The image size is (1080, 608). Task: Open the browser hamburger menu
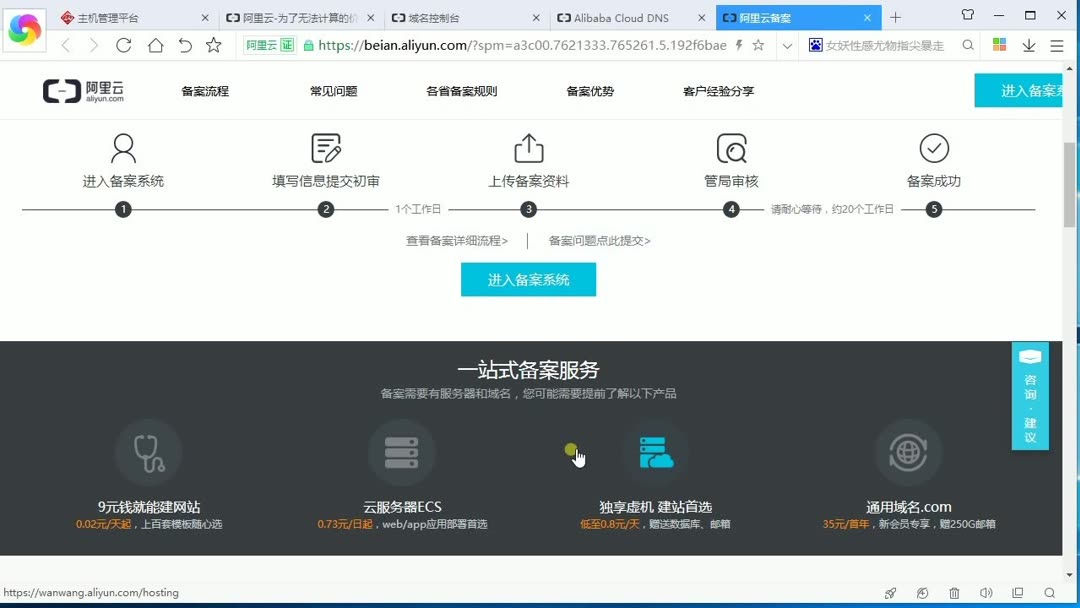click(1057, 45)
